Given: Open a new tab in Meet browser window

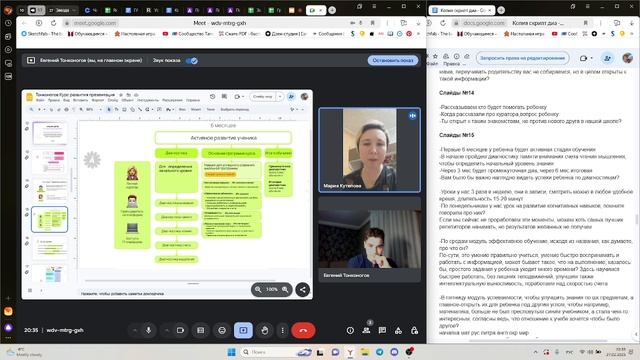Looking at the screenshot, I should pyautogui.click(x=332, y=10).
